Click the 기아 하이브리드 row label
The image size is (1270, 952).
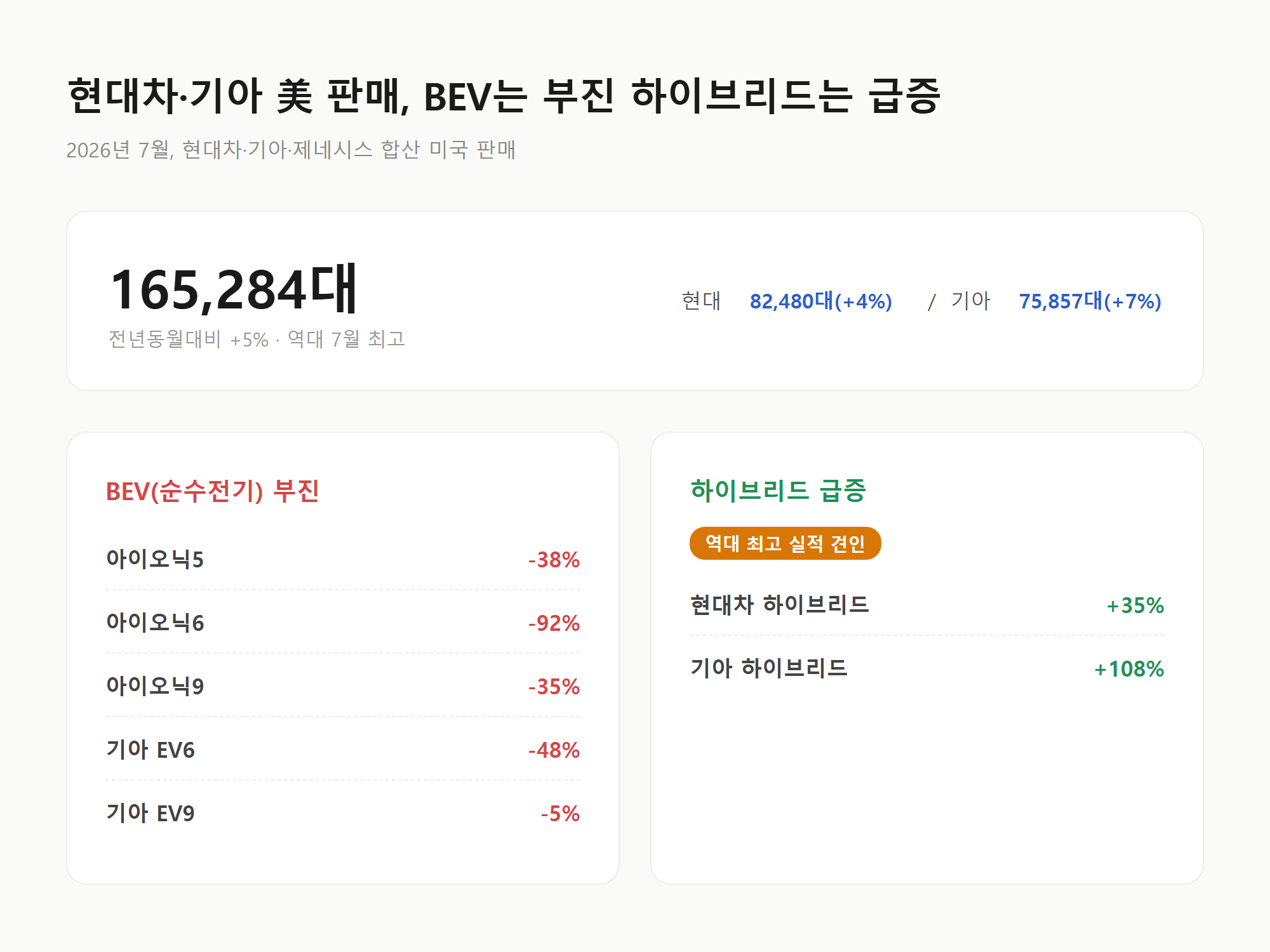pyautogui.click(x=768, y=668)
